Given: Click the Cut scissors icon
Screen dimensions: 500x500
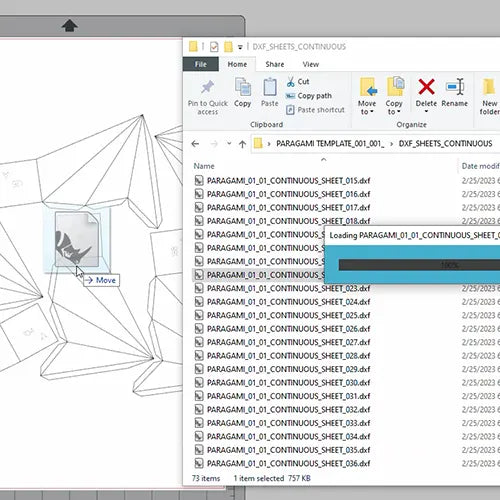Looking at the screenshot, I should point(291,82).
